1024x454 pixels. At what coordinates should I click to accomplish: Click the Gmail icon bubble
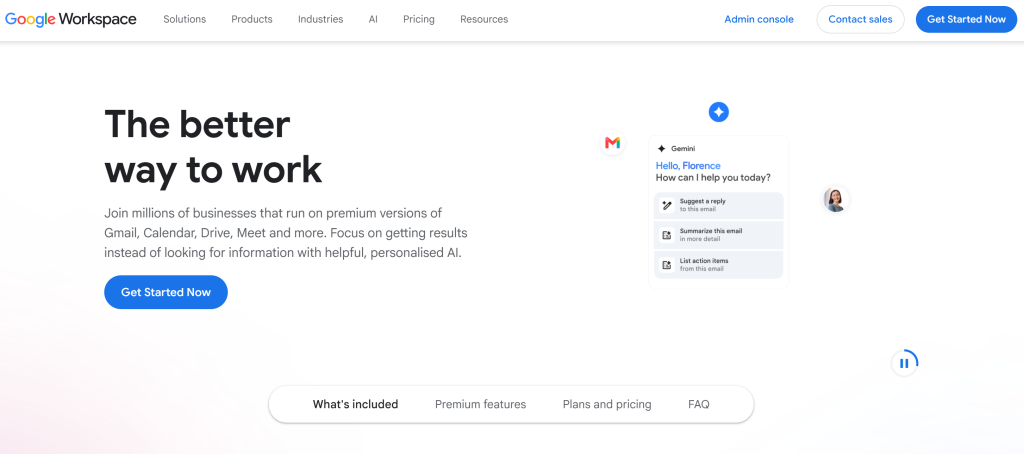pyautogui.click(x=613, y=142)
